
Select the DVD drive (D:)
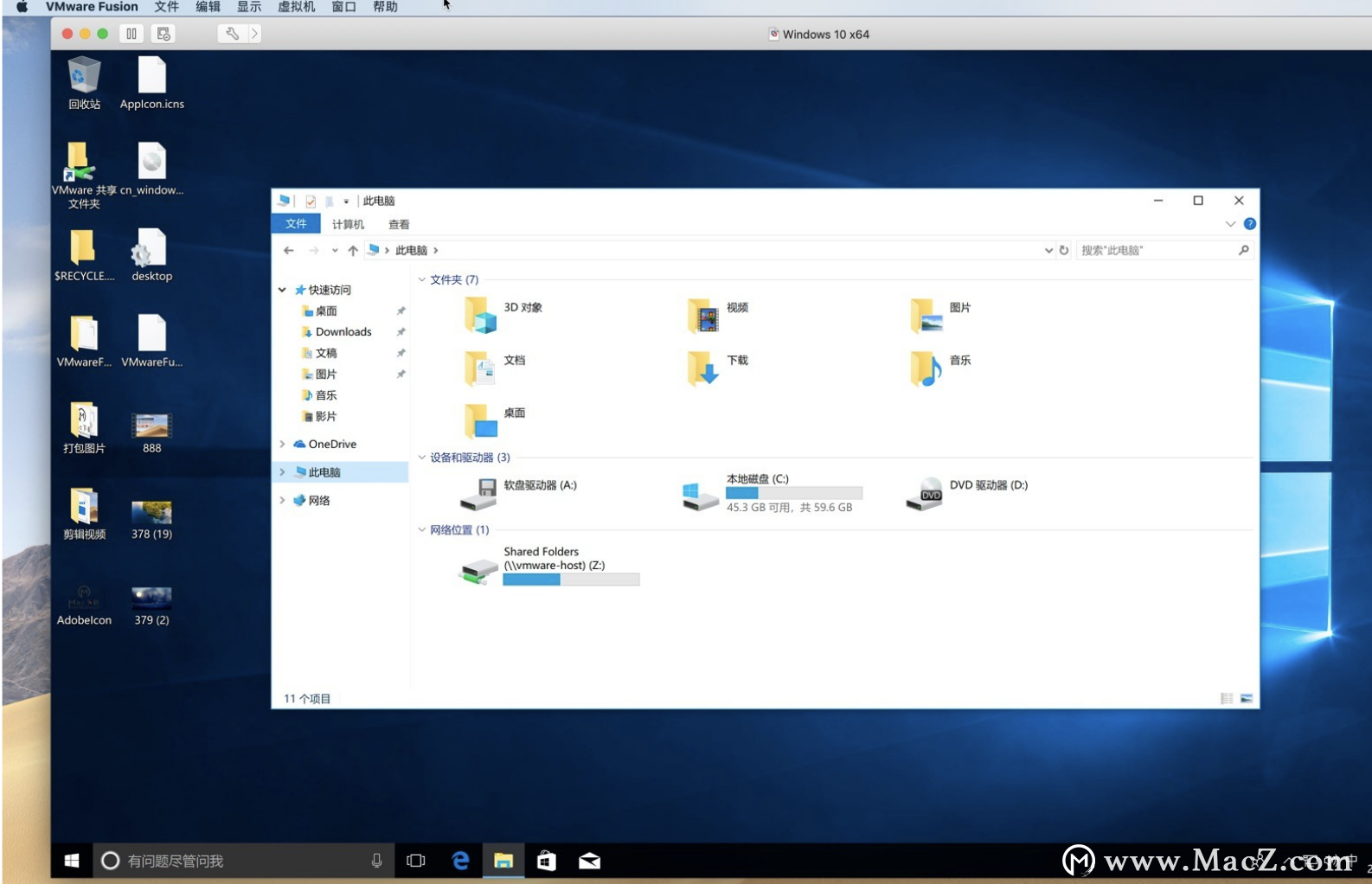tap(967, 493)
